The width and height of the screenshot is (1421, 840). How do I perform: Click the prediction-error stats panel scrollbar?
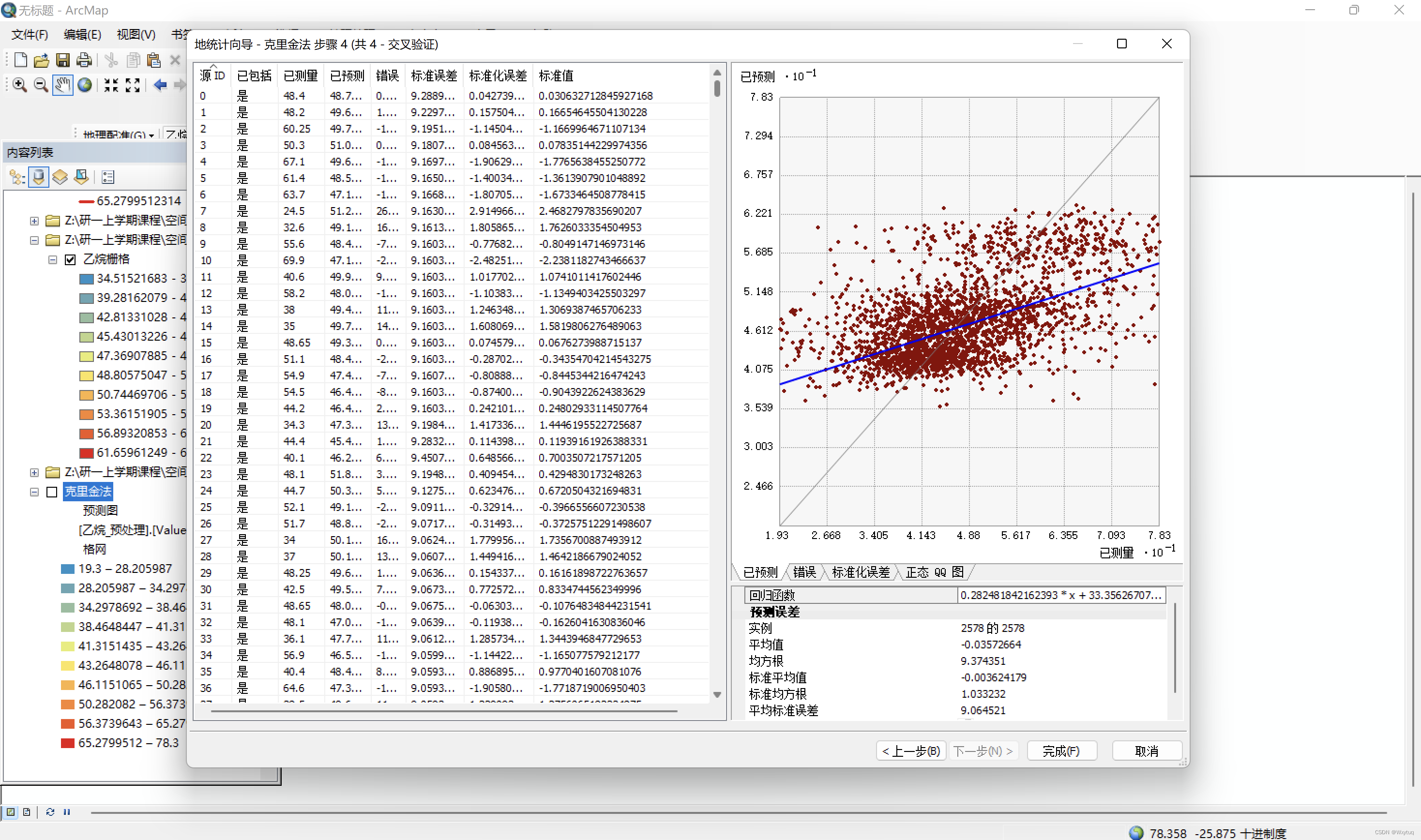[1174, 648]
